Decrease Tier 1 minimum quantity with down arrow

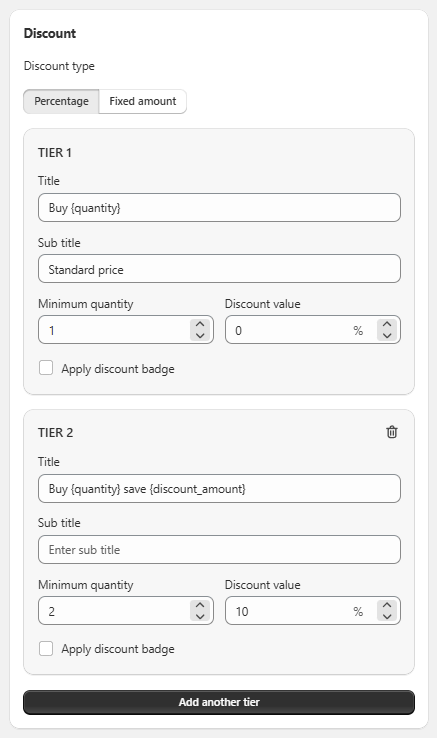[x=200, y=335]
